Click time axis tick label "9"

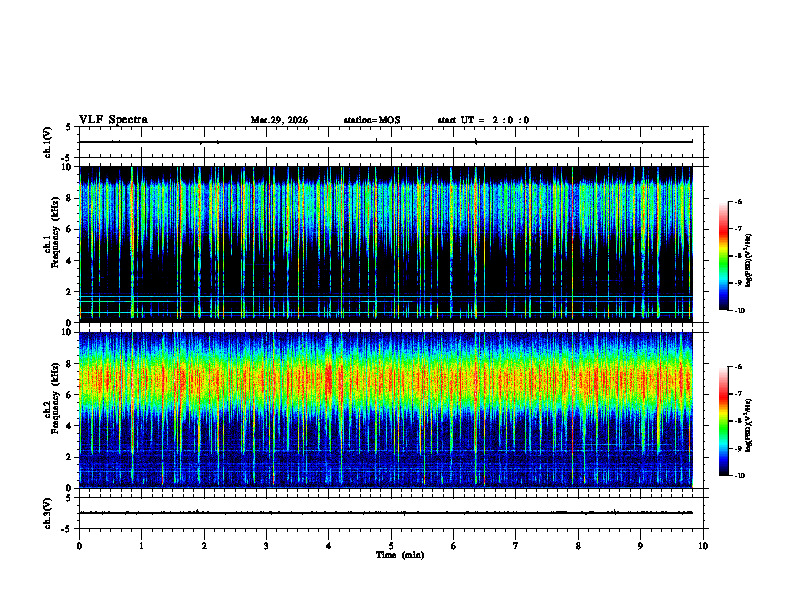pos(640,546)
